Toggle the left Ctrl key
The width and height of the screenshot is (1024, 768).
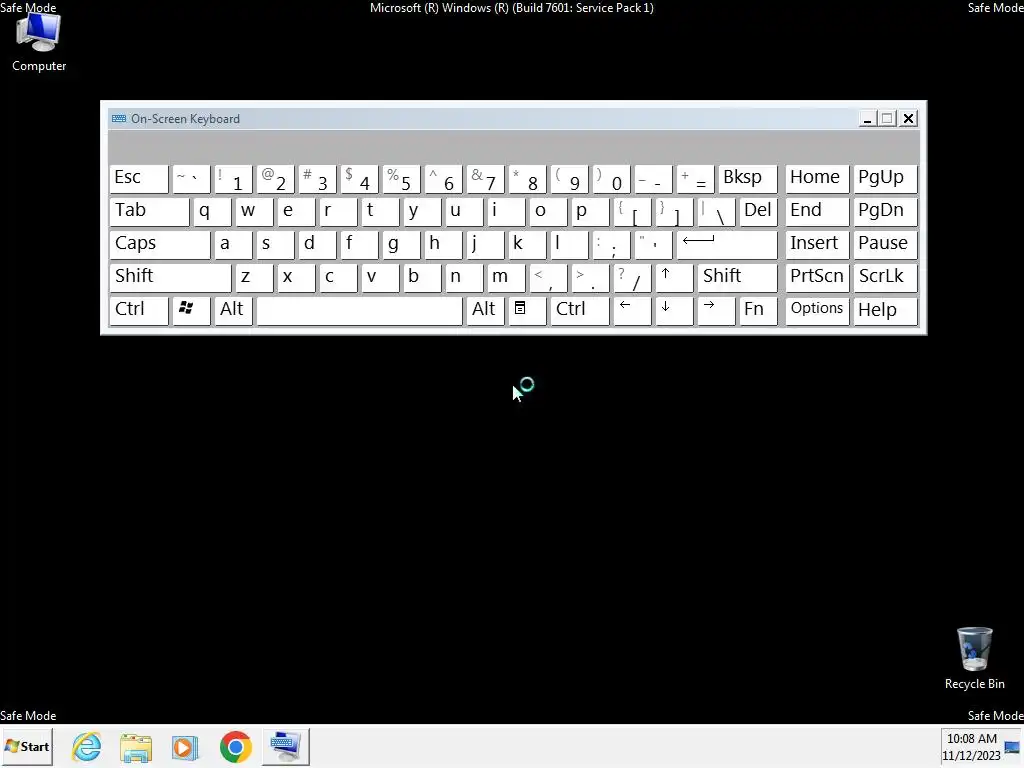pyautogui.click(x=138, y=310)
